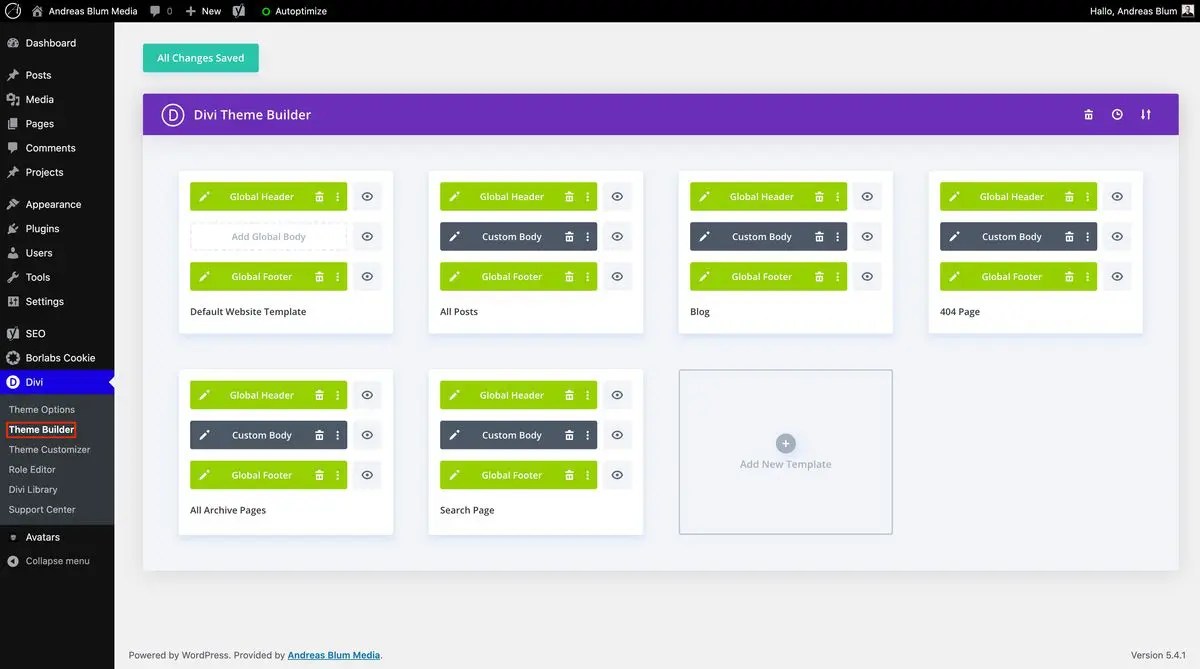Toggle Global Header visibility in Default Website Template
This screenshot has height=669, width=1200.
point(367,197)
